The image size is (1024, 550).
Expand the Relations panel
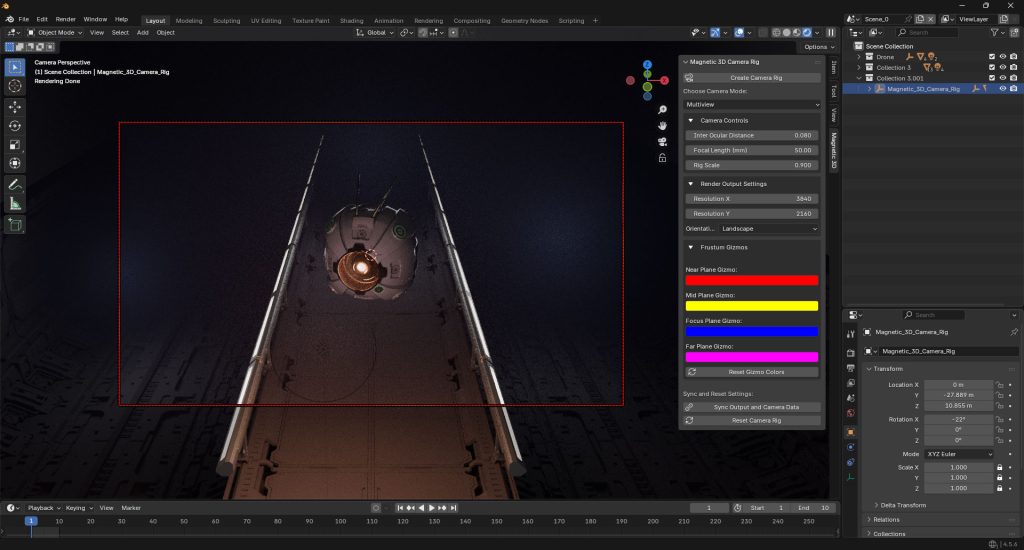click(884, 519)
